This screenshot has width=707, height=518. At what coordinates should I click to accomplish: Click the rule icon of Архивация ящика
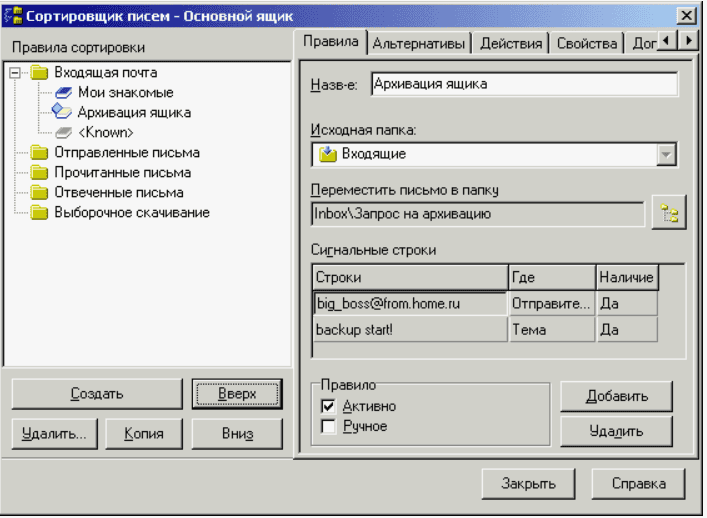pyautogui.click(x=62, y=111)
